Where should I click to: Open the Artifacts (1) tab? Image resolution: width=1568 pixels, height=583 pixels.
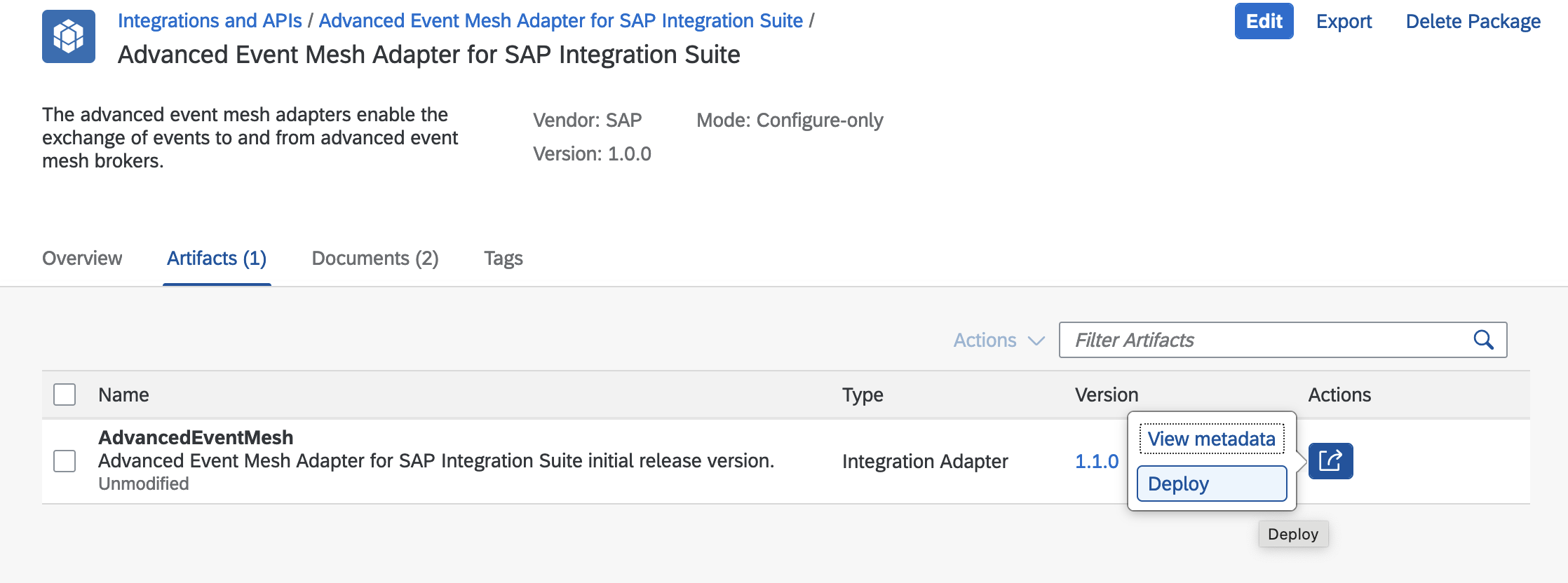coord(217,259)
